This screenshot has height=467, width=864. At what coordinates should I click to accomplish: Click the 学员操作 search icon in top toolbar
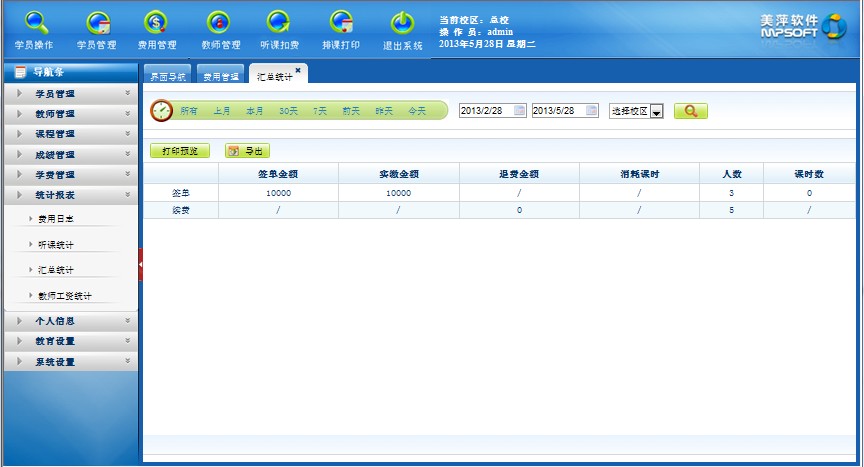pyautogui.click(x=35, y=23)
